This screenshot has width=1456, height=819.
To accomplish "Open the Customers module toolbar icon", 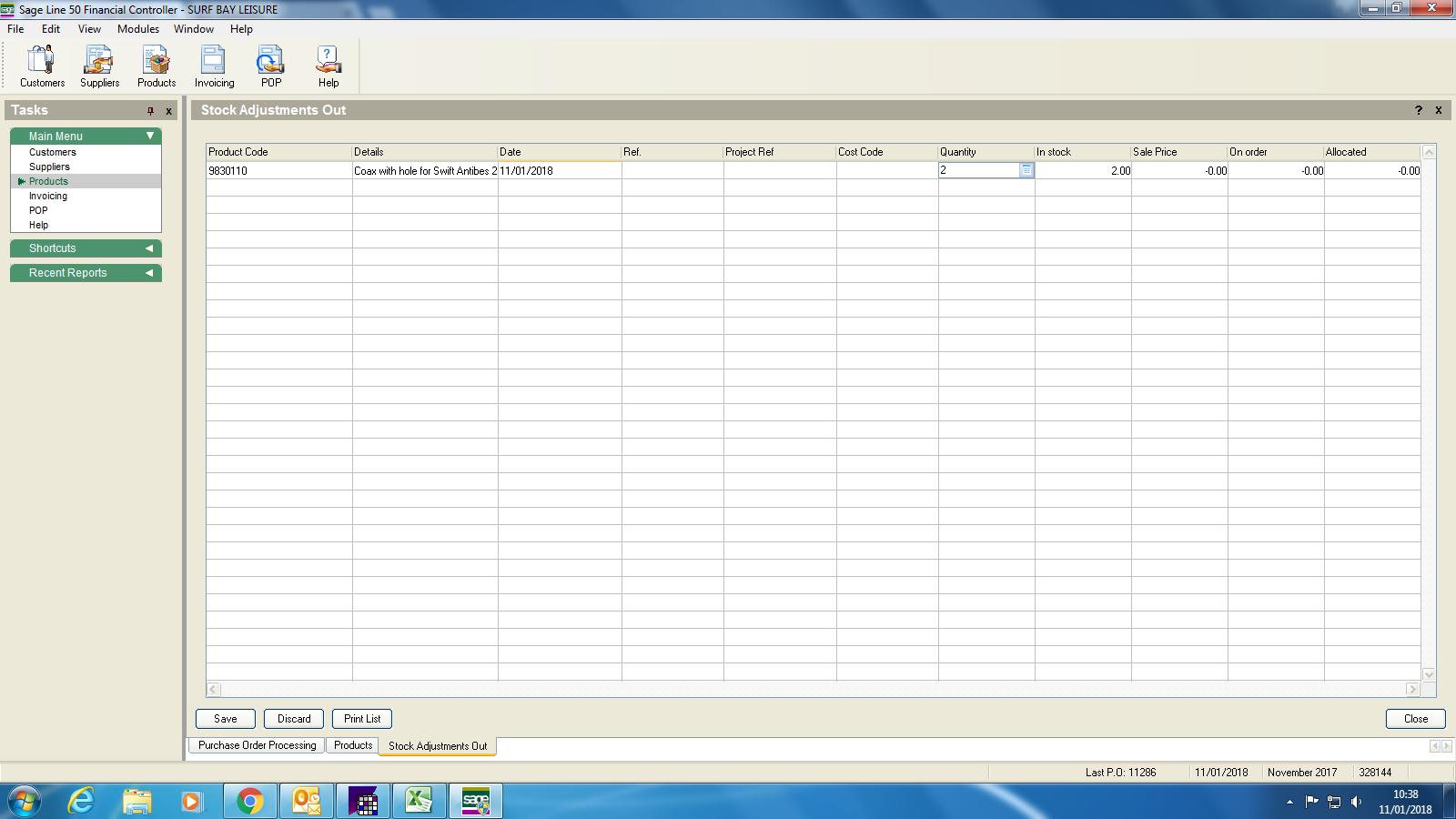I will [x=42, y=66].
